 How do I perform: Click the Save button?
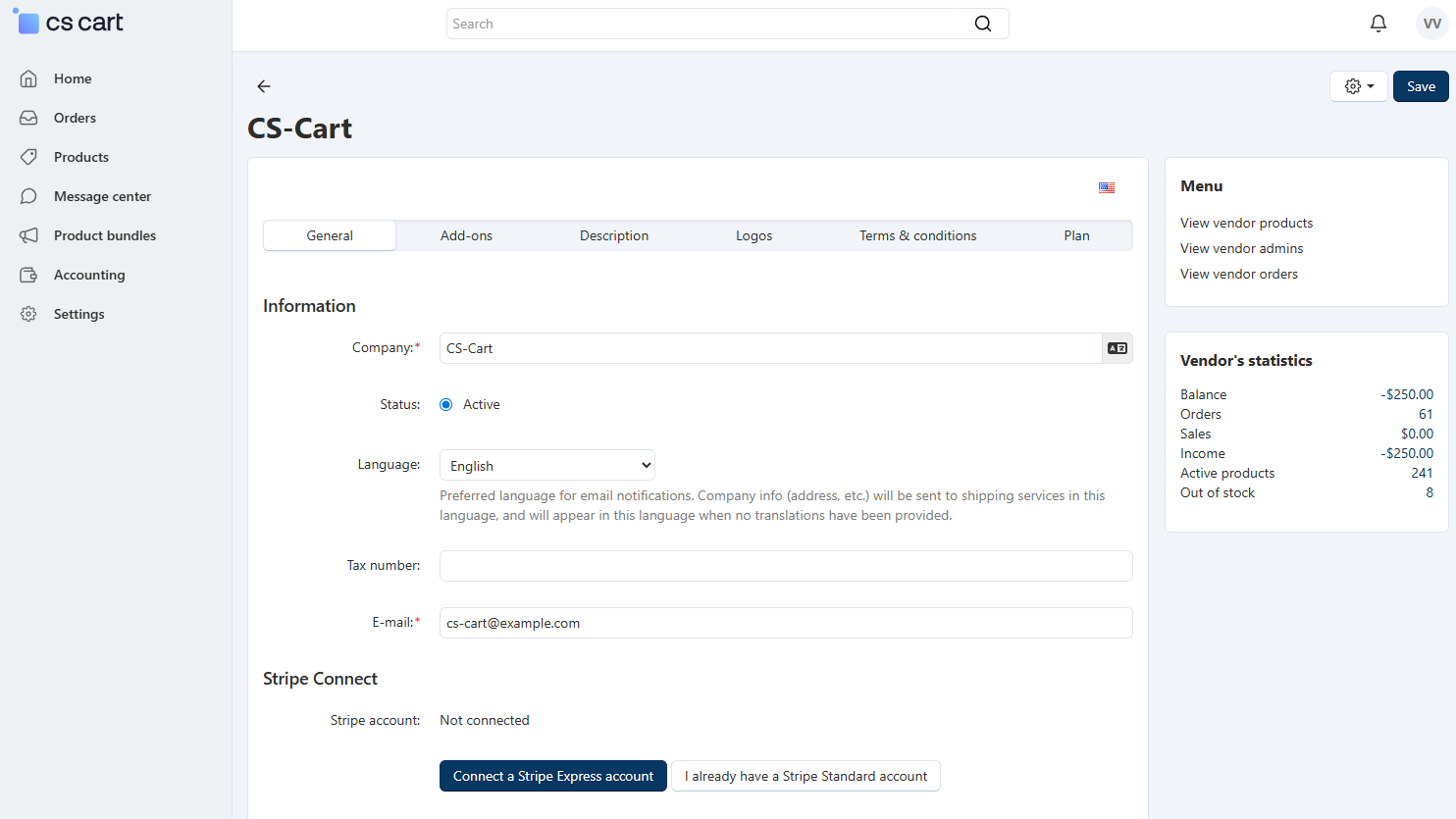point(1421,86)
